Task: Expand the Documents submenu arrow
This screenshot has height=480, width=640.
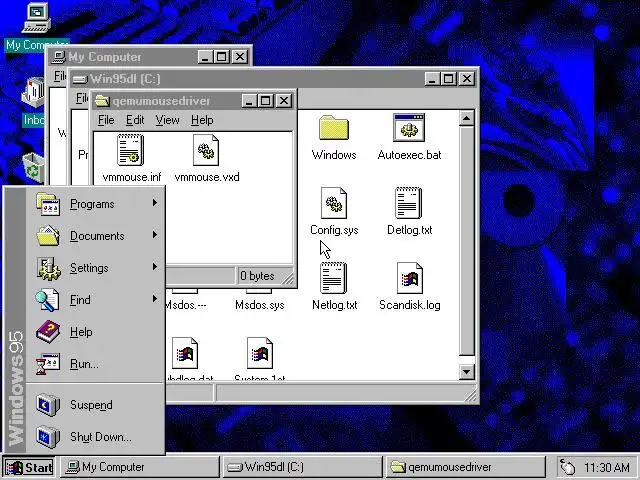Action: click(x=155, y=235)
